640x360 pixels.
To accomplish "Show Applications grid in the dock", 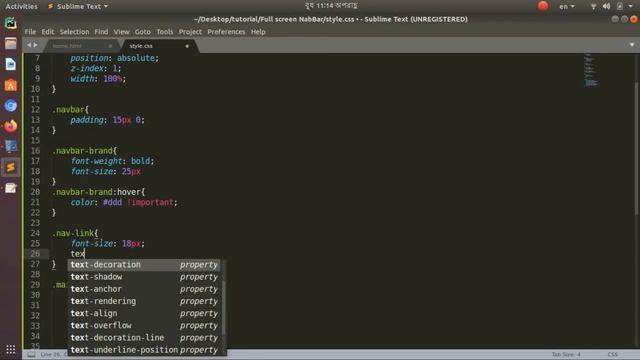I will 11,349.
